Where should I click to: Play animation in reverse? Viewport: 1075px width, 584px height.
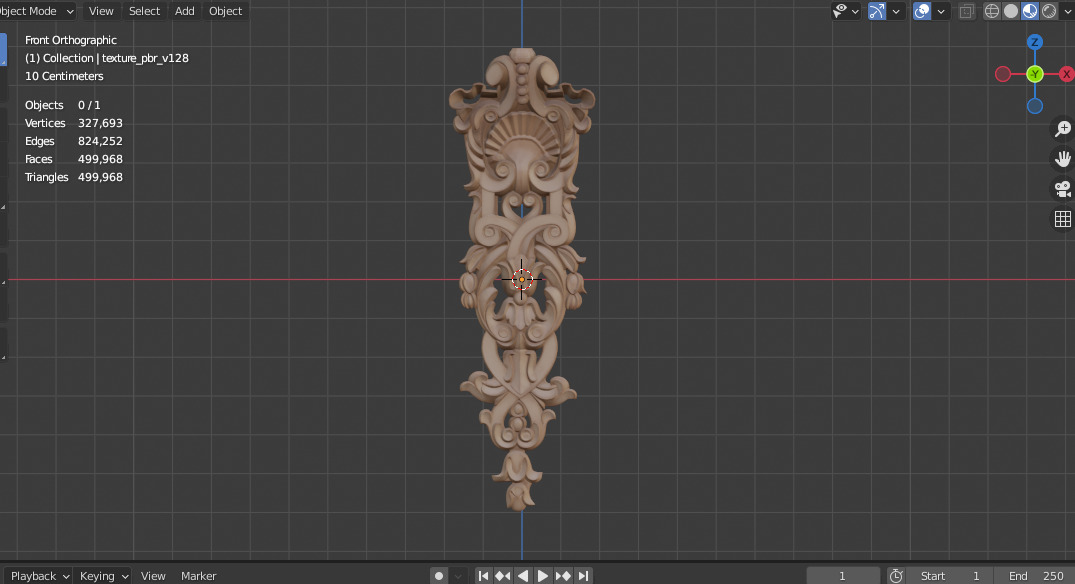[522, 576]
